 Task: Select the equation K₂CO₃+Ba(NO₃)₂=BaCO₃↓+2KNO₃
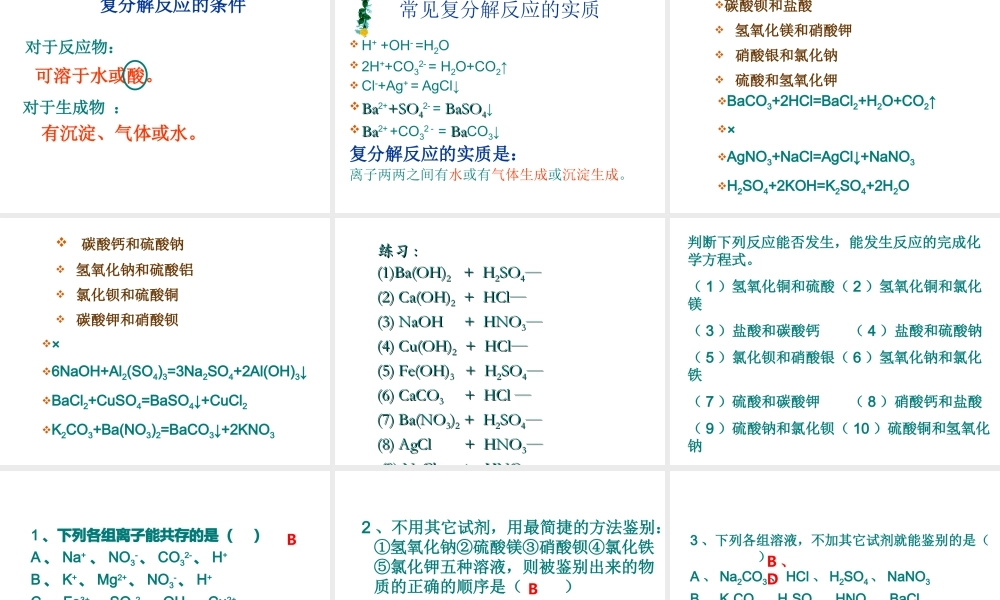pos(163,430)
